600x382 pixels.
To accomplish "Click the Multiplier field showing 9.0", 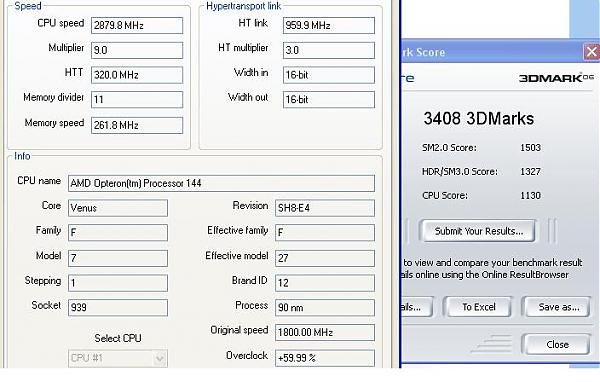I will 137,50.
